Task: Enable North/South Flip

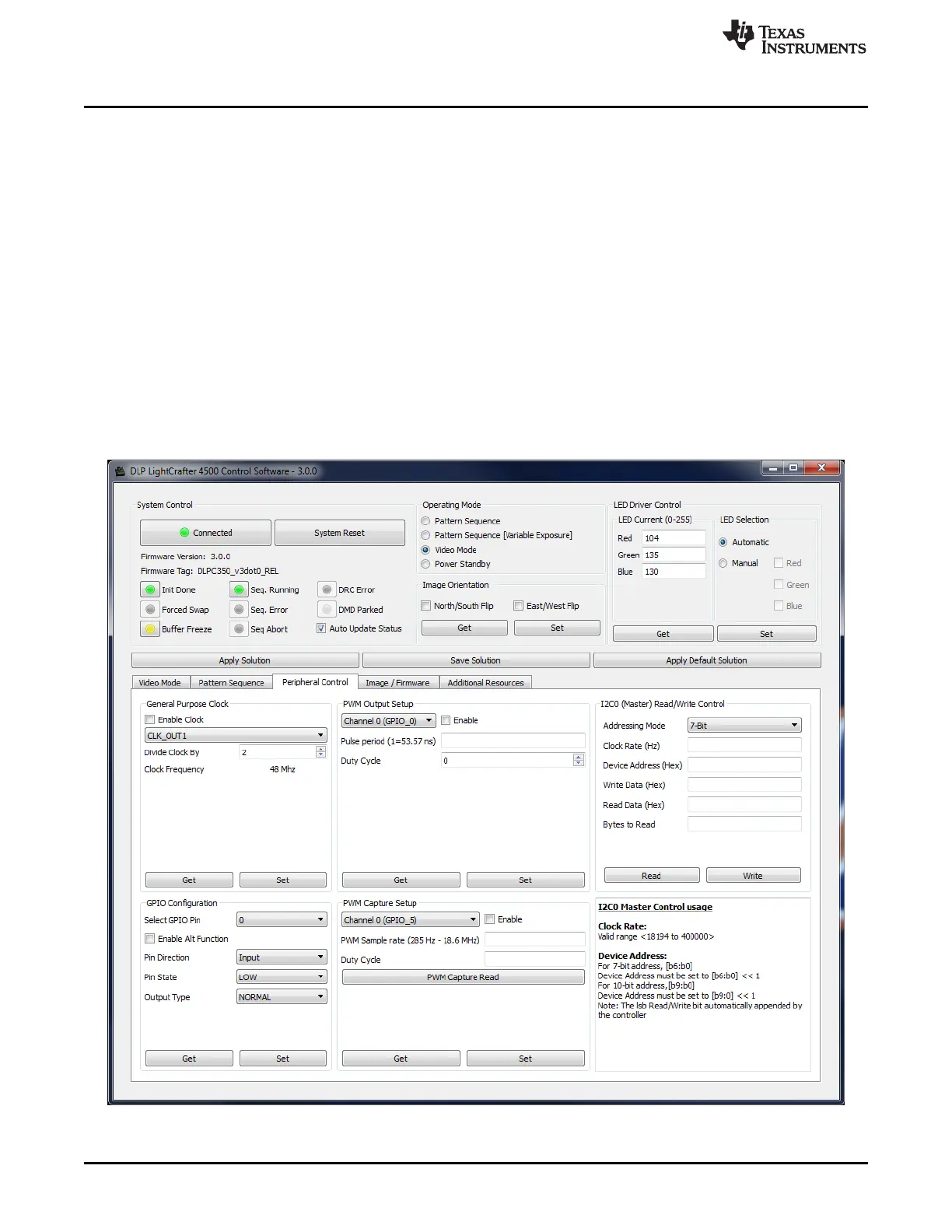Action: click(x=426, y=606)
